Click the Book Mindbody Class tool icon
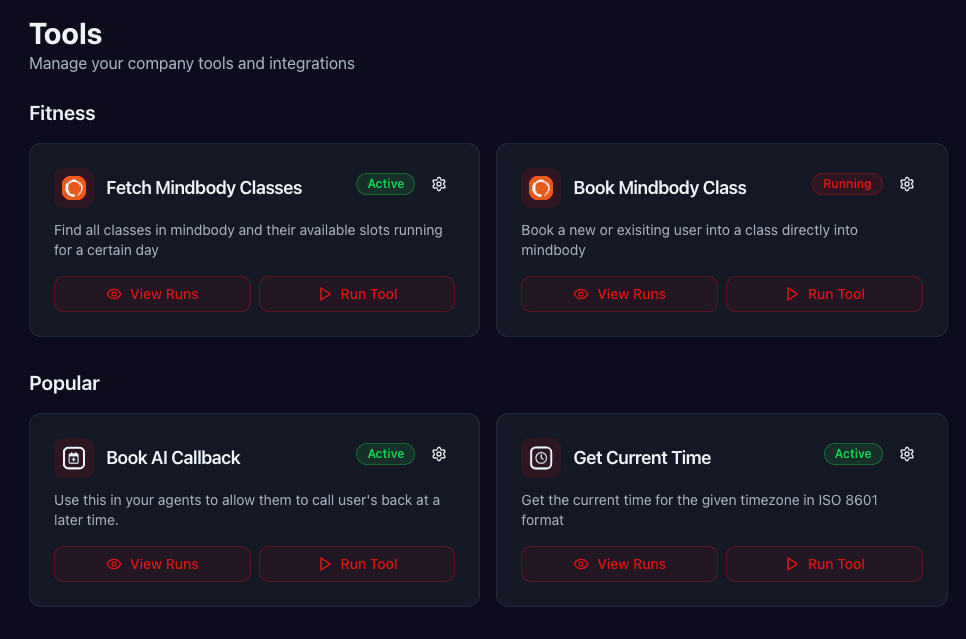Image resolution: width=966 pixels, height=639 pixels. tap(541, 187)
